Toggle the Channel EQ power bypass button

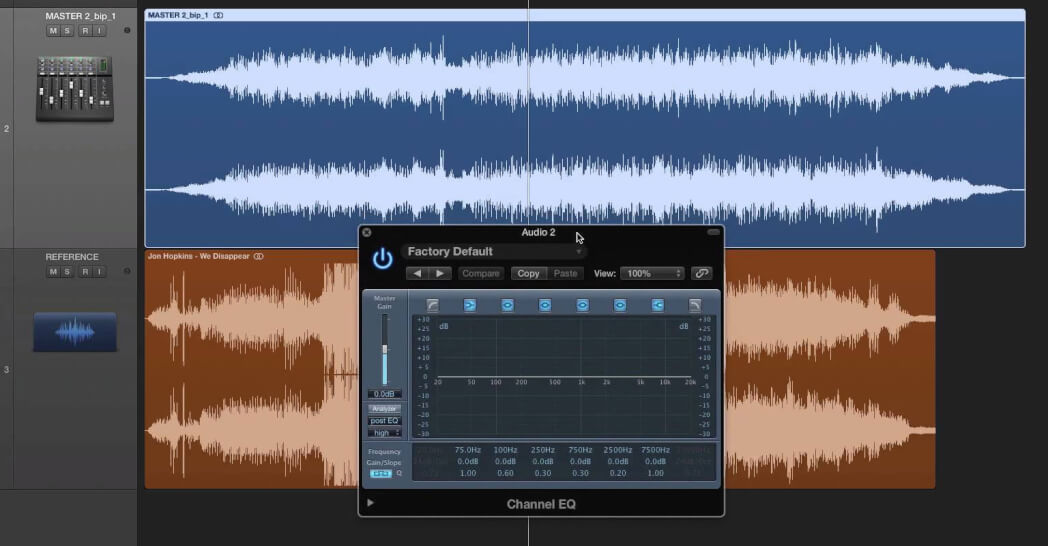382,259
